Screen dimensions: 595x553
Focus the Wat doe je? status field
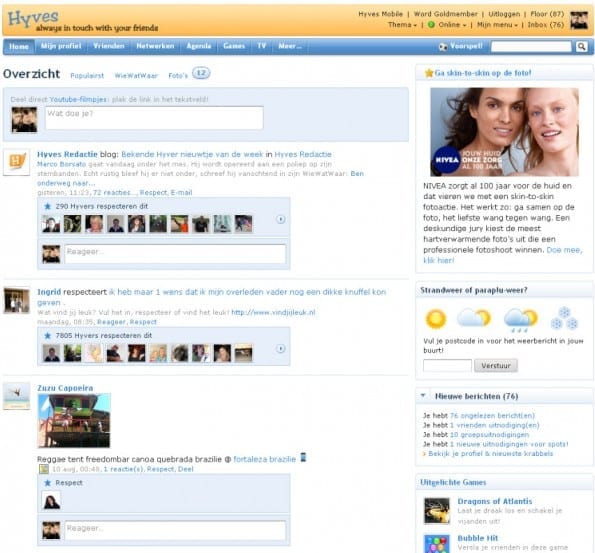[154, 118]
